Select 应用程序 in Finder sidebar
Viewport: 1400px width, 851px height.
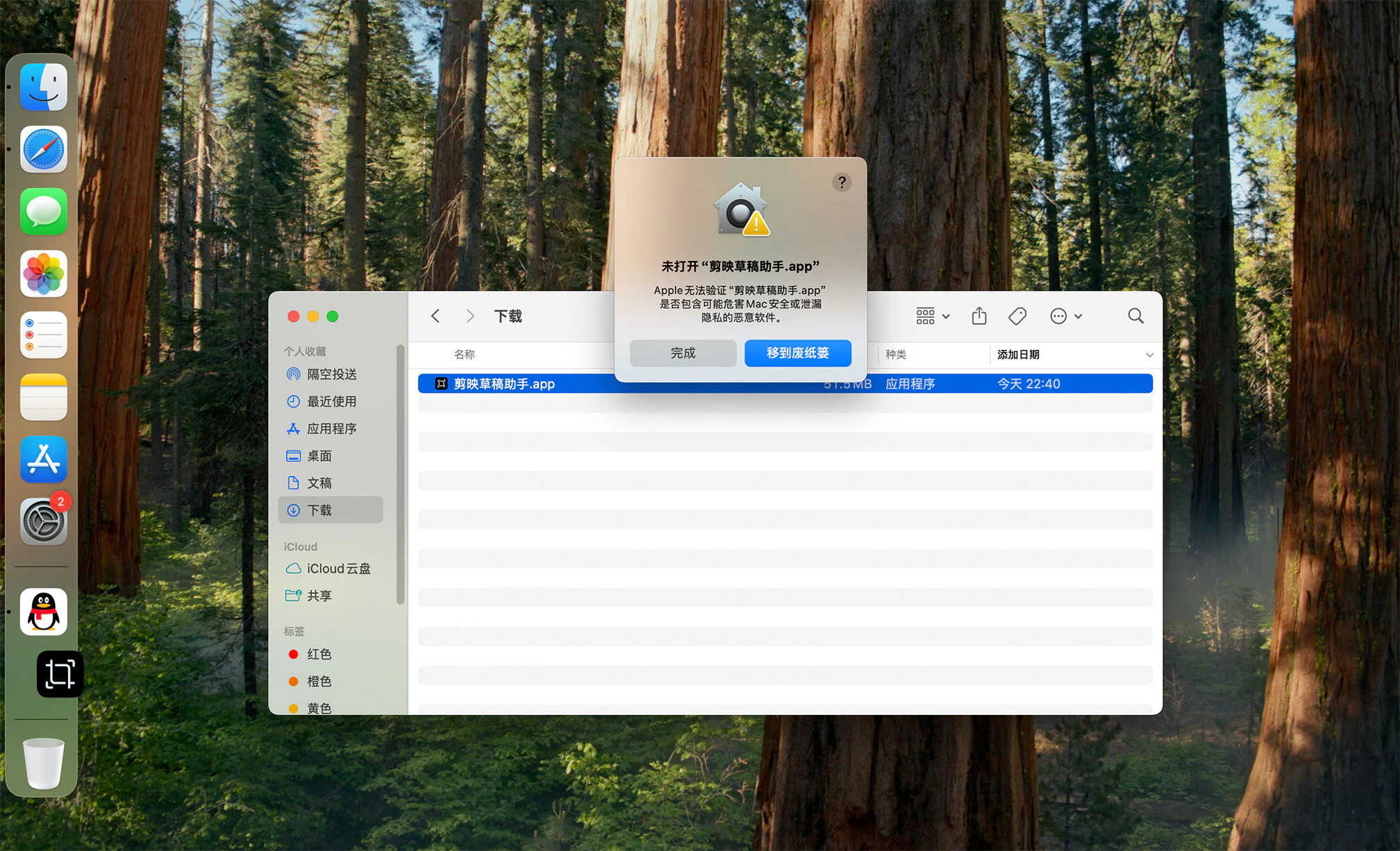pos(331,429)
